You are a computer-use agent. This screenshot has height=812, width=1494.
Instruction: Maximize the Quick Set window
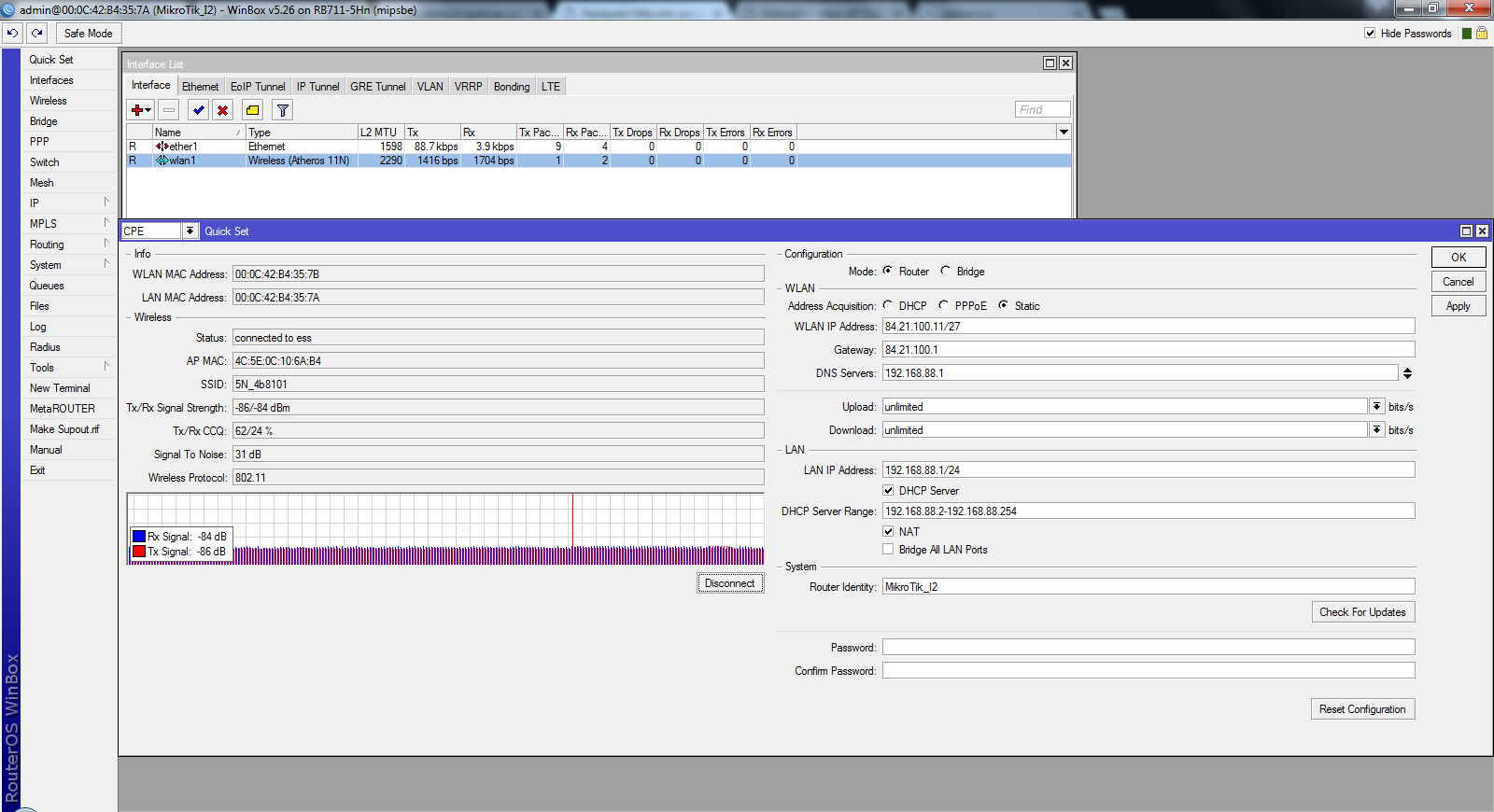[1466, 231]
